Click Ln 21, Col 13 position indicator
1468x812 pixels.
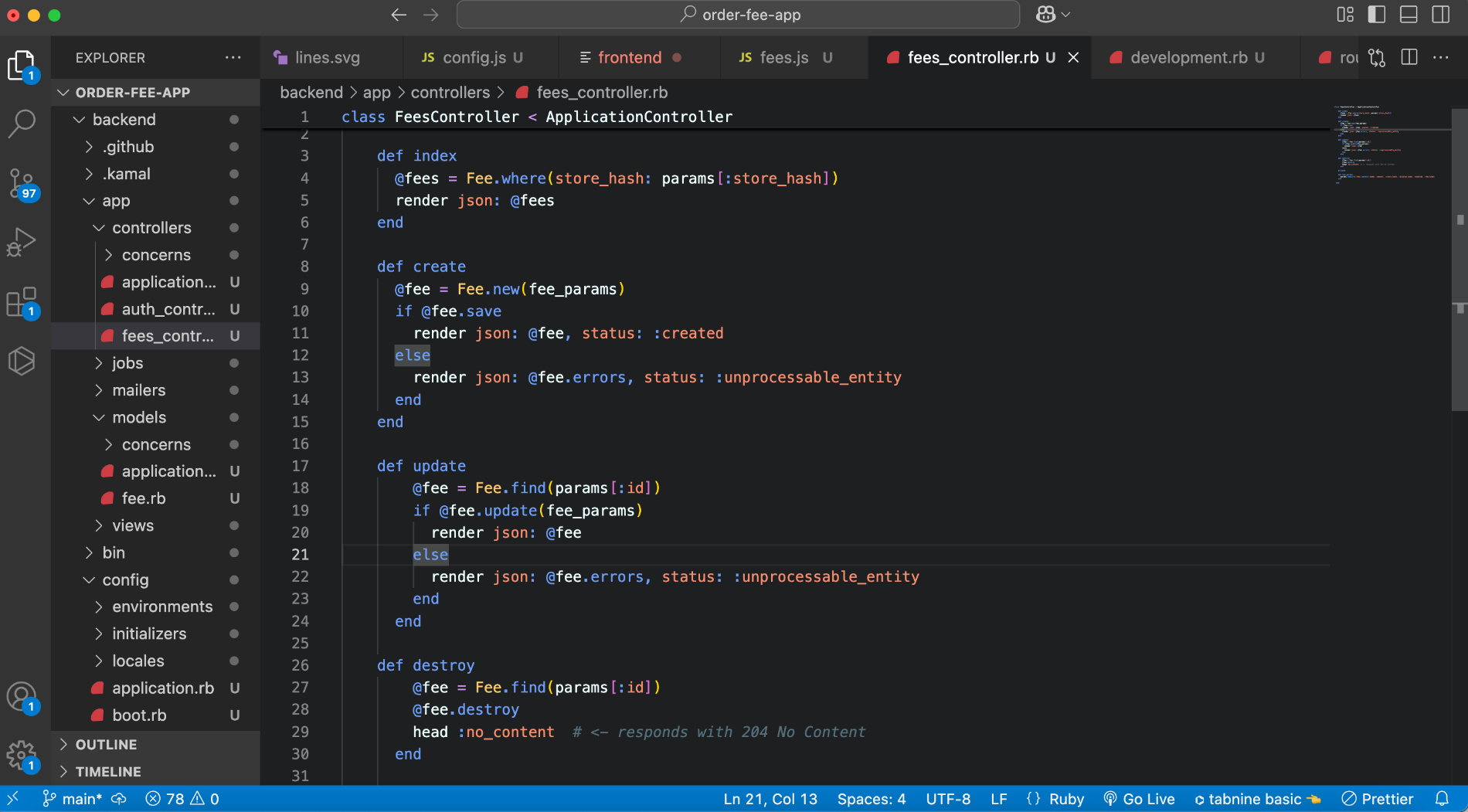[770, 799]
